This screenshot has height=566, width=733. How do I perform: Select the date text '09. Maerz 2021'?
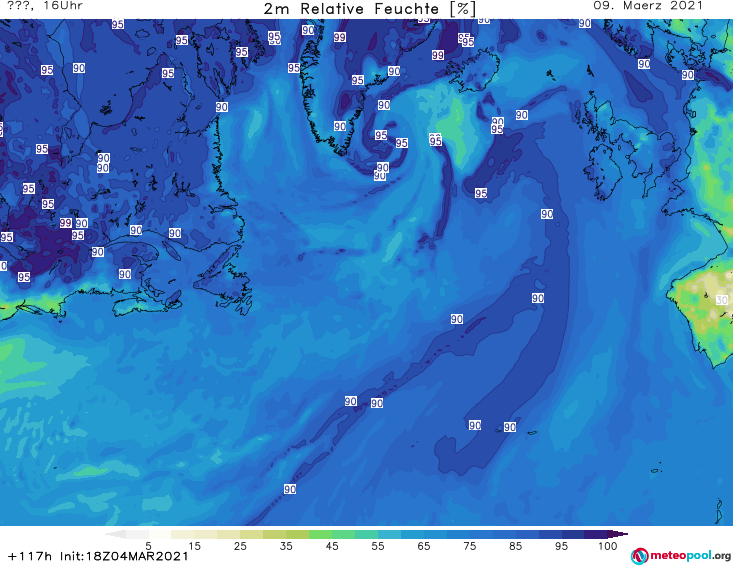pyautogui.click(x=648, y=6)
